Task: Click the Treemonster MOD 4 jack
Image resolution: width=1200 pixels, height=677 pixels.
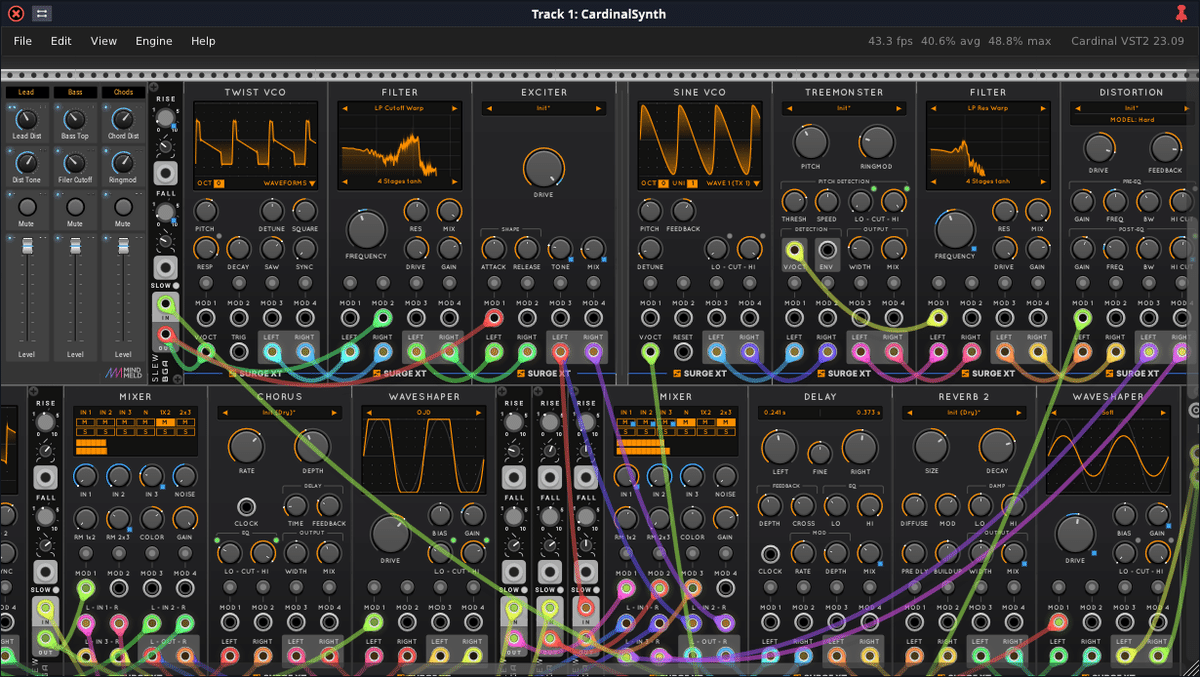Action: (893, 318)
